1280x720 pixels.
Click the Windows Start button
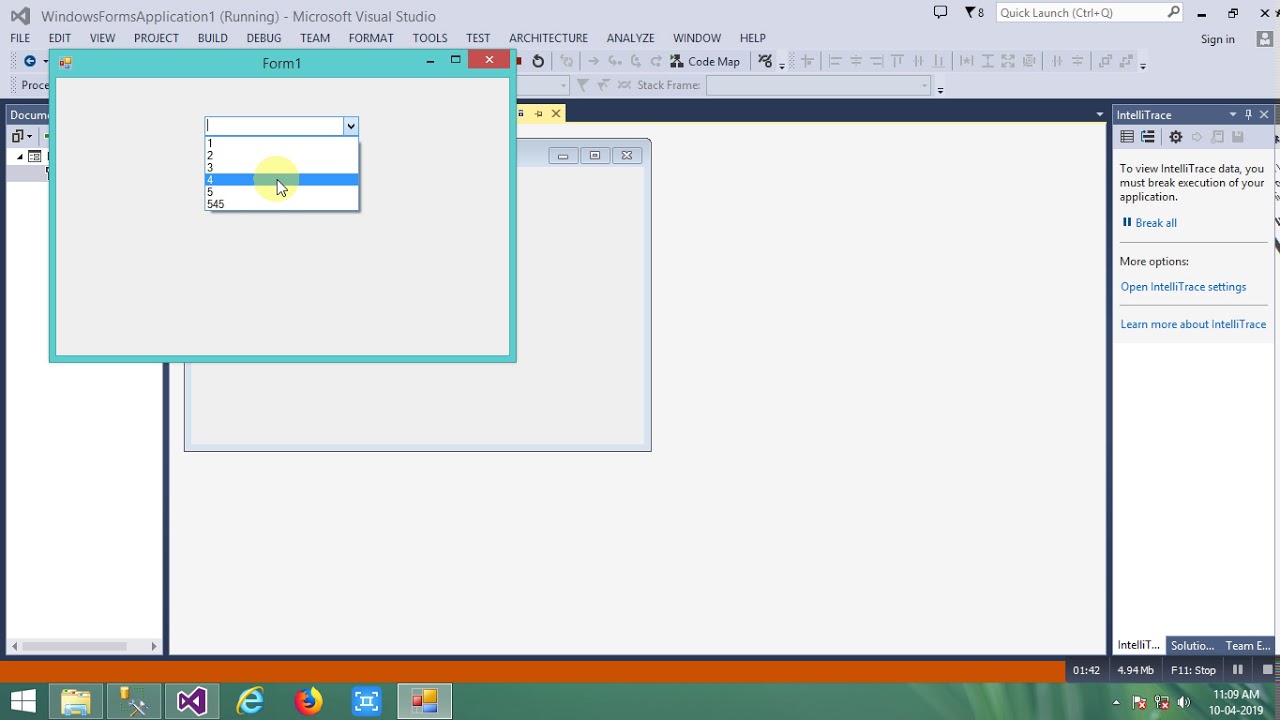[x=22, y=701]
